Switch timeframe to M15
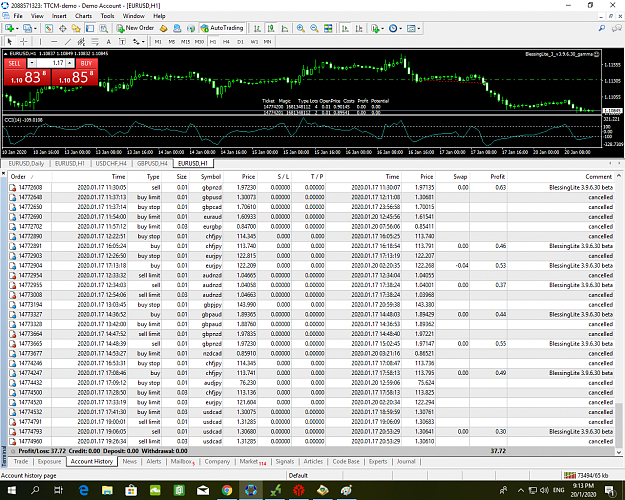 pyautogui.click(x=185, y=41)
